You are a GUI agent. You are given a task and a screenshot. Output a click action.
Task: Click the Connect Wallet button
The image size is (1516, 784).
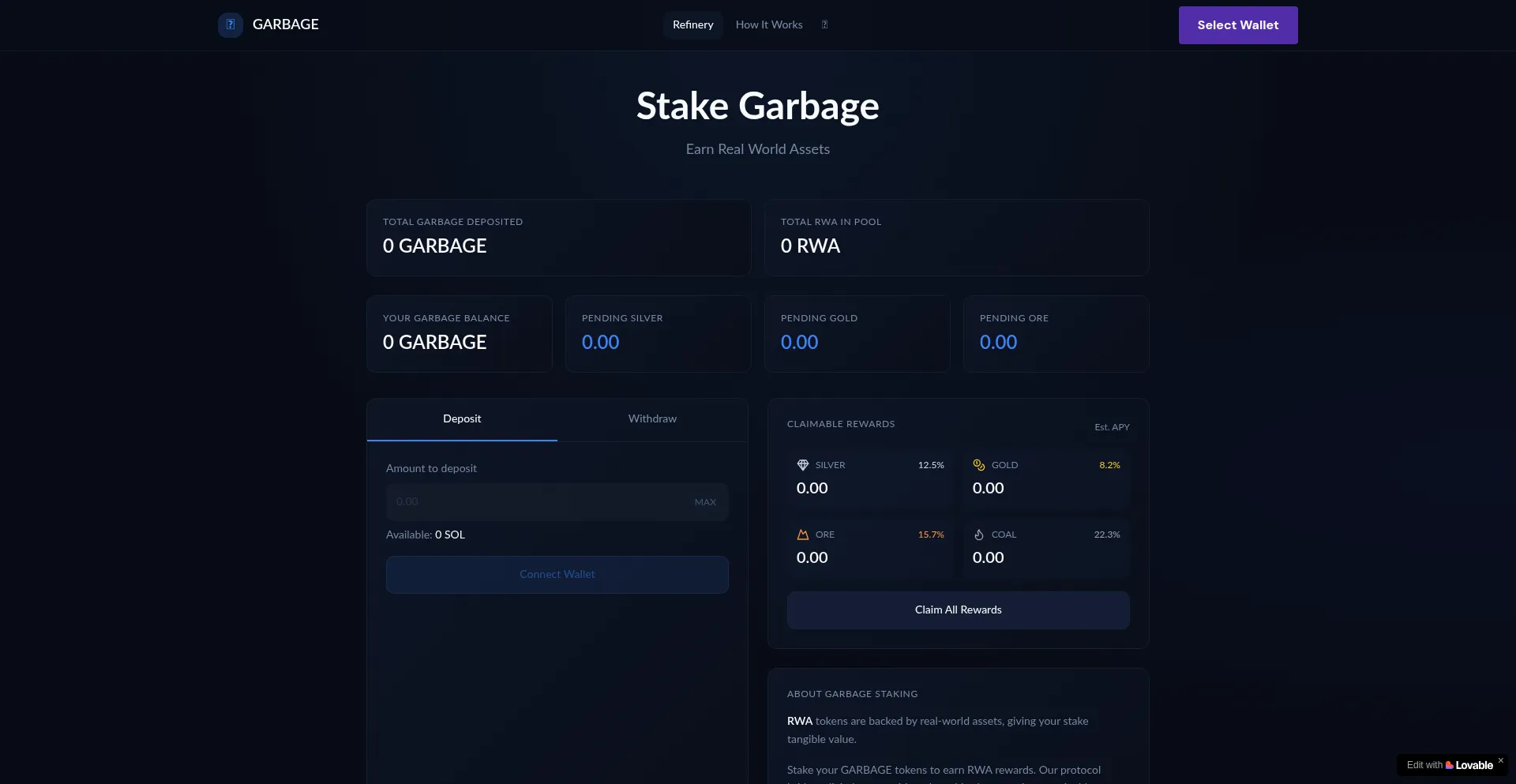[x=557, y=574]
